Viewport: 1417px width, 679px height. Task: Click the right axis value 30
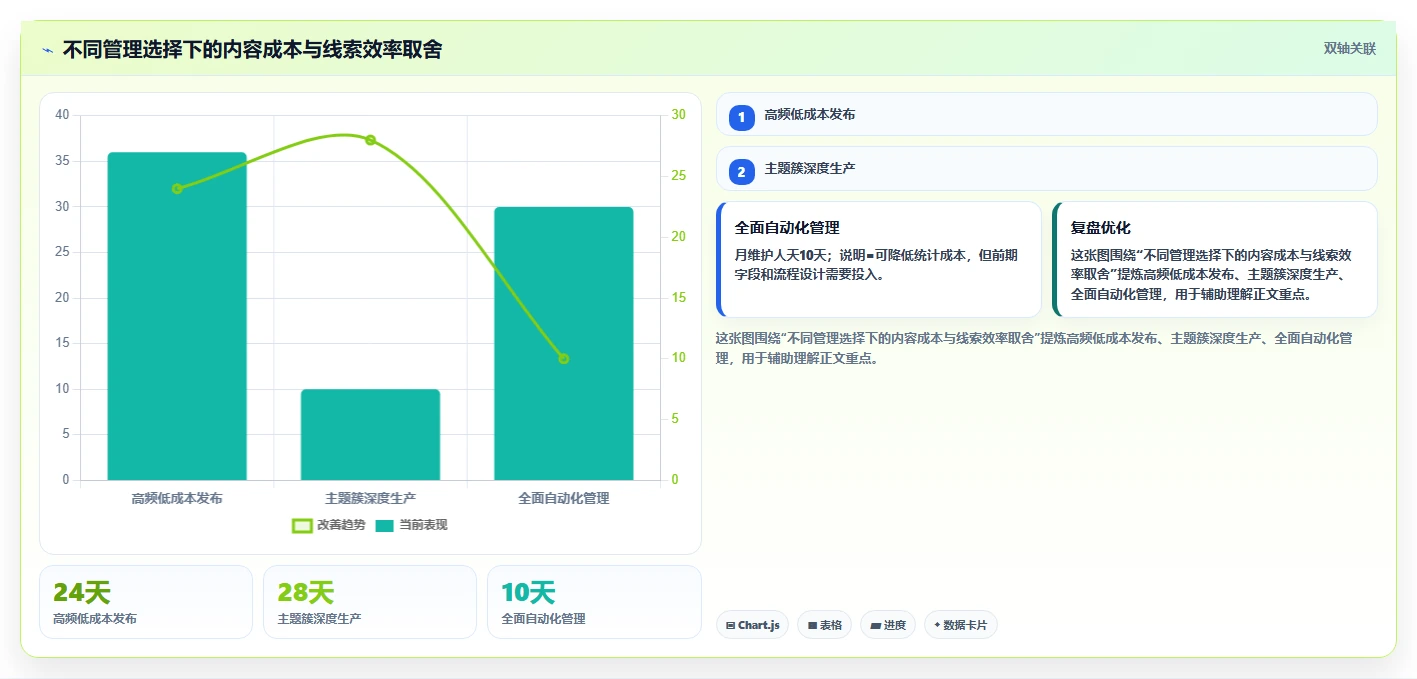pos(679,115)
